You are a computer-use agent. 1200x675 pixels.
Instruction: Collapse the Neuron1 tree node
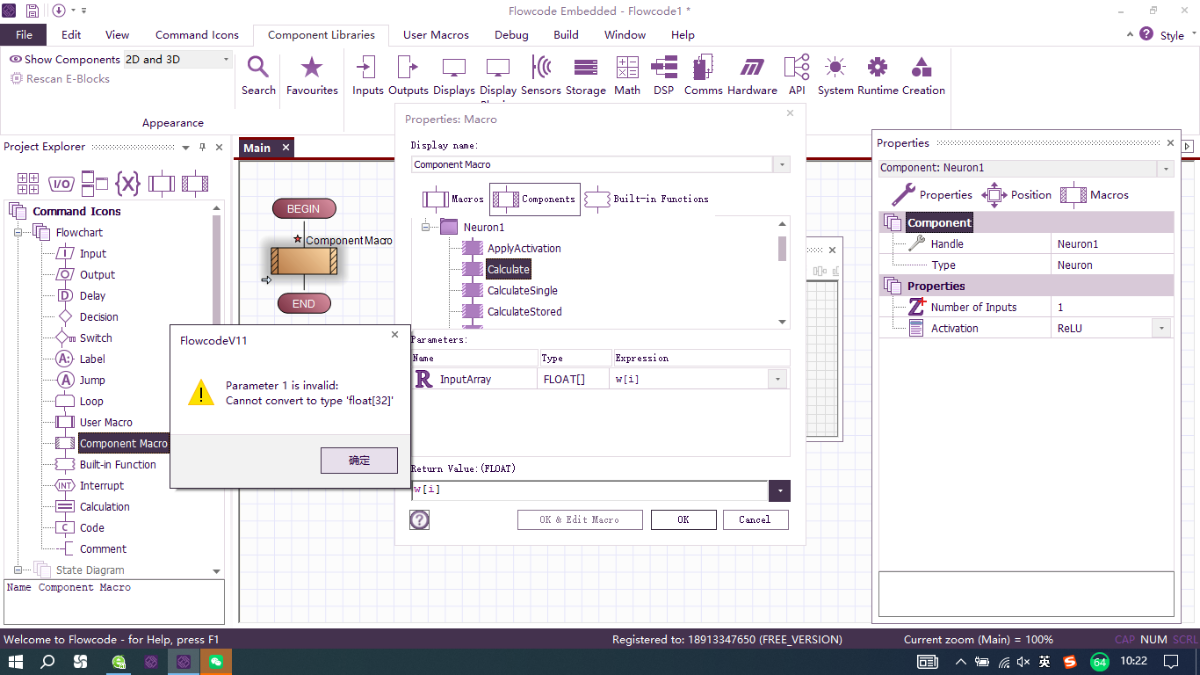tap(425, 228)
